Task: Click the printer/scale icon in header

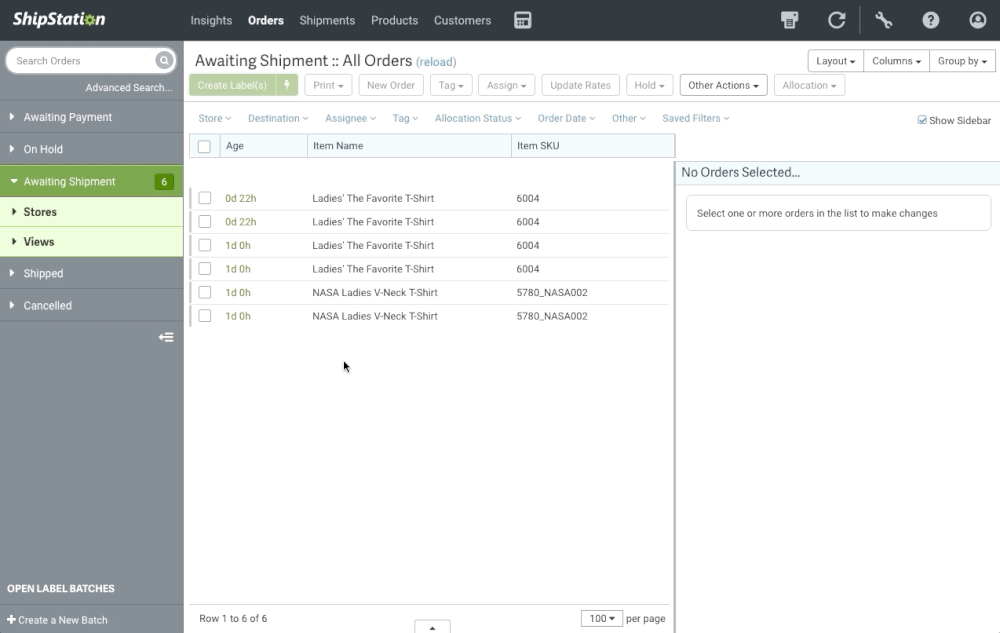Action: point(790,20)
